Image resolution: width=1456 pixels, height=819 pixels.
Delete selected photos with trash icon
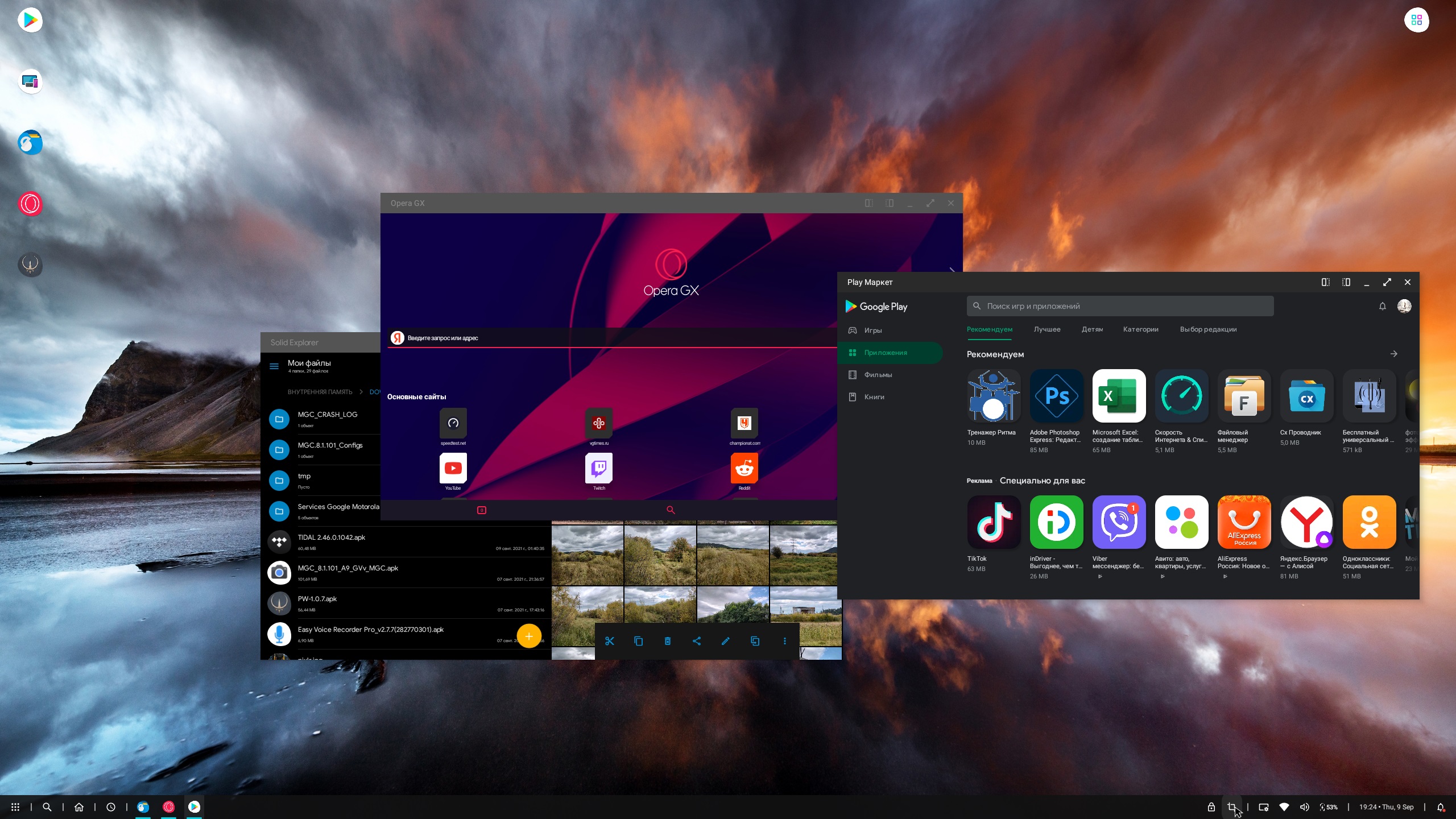[668, 641]
